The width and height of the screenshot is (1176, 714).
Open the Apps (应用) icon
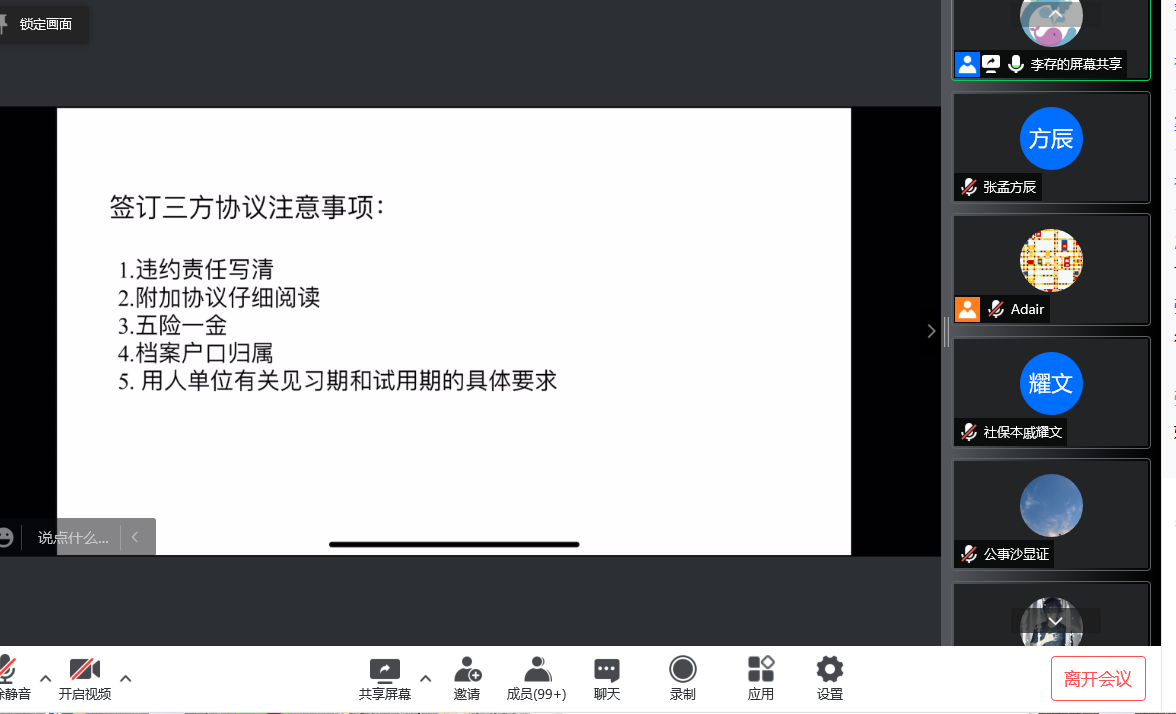pos(761,670)
